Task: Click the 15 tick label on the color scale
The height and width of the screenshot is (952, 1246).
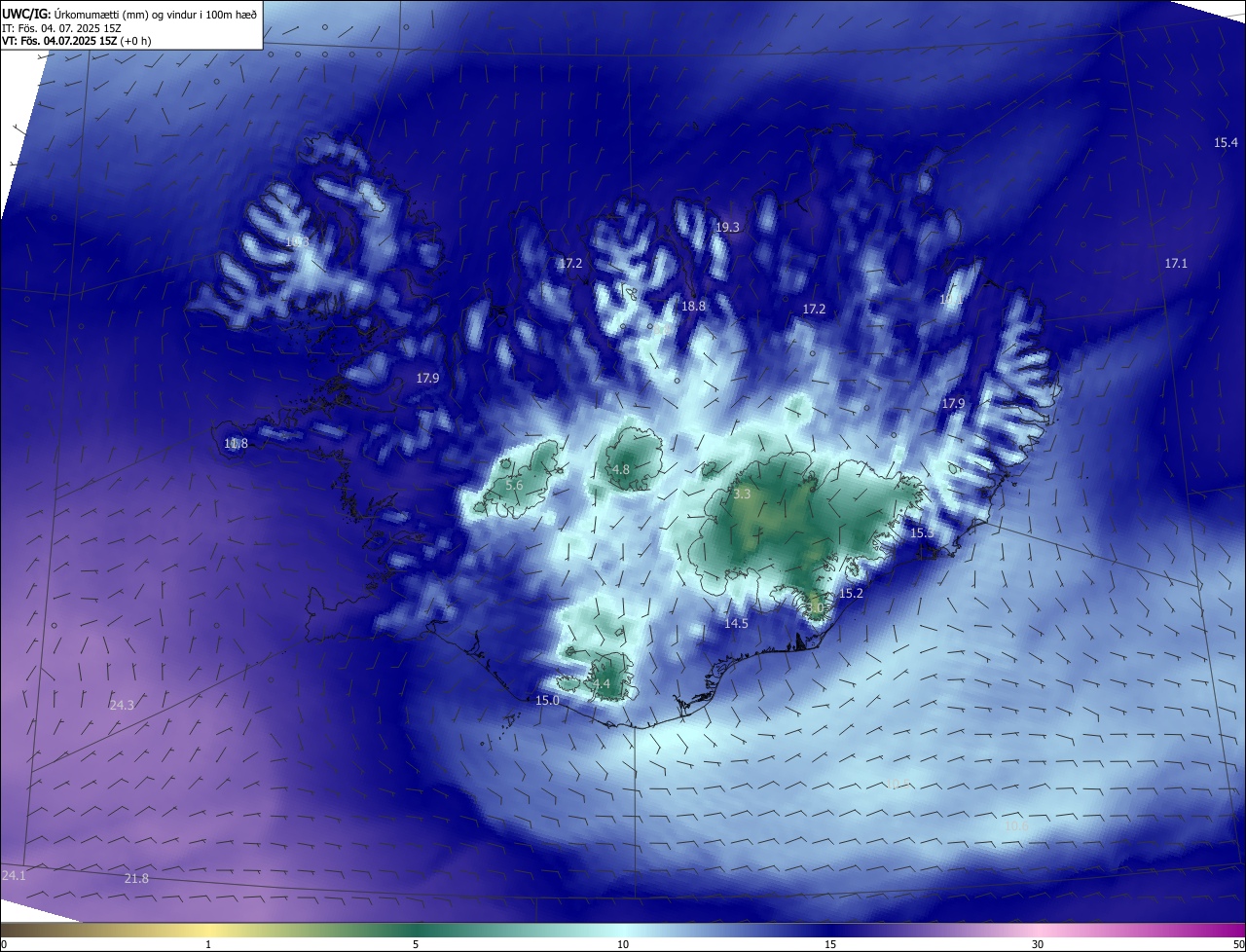Action: 830,944
